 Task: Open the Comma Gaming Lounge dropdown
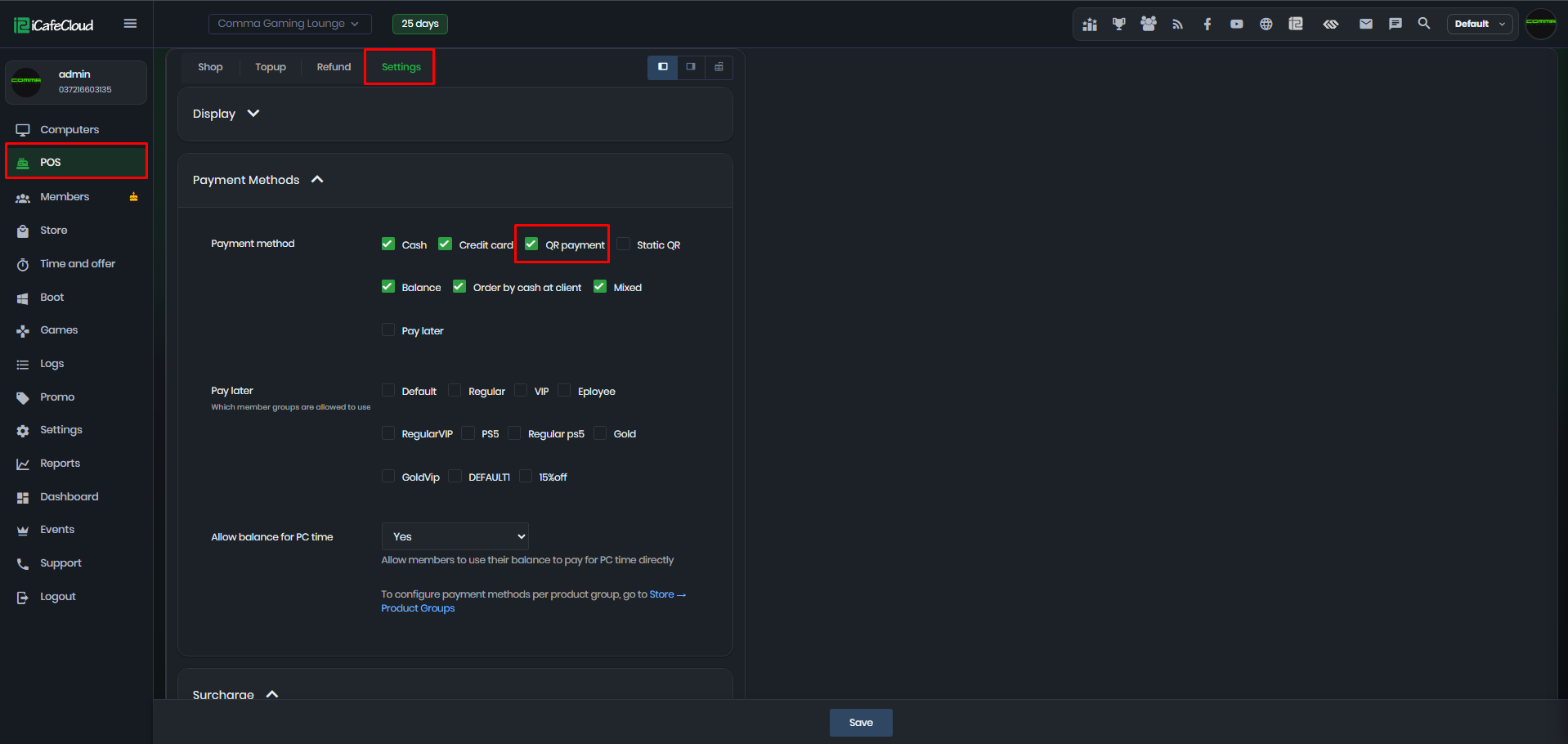click(289, 24)
